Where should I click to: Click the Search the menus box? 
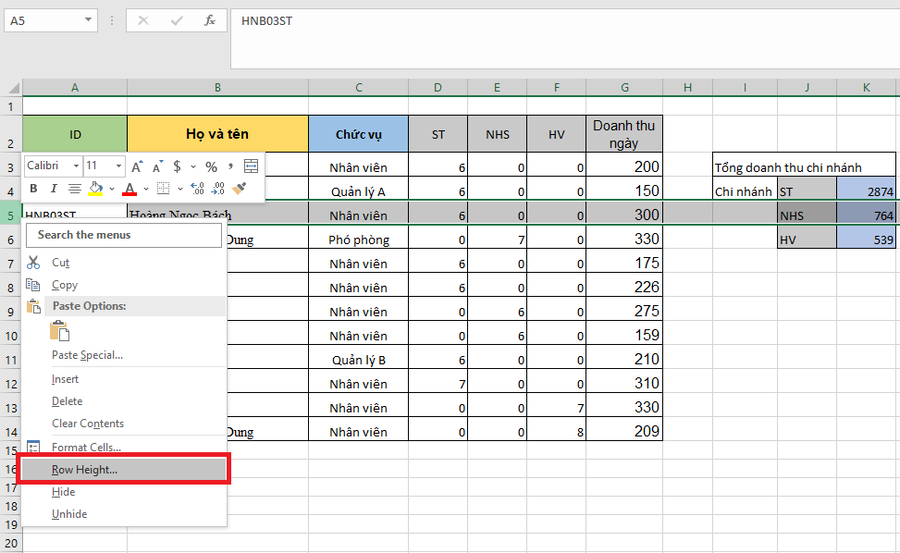(x=123, y=235)
